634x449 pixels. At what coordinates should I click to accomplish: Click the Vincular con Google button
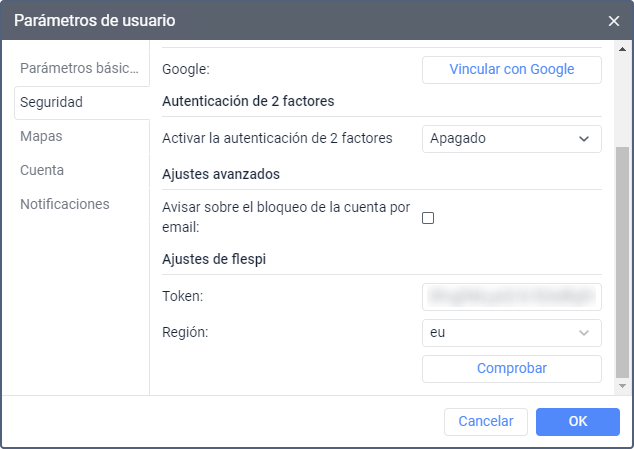(511, 69)
